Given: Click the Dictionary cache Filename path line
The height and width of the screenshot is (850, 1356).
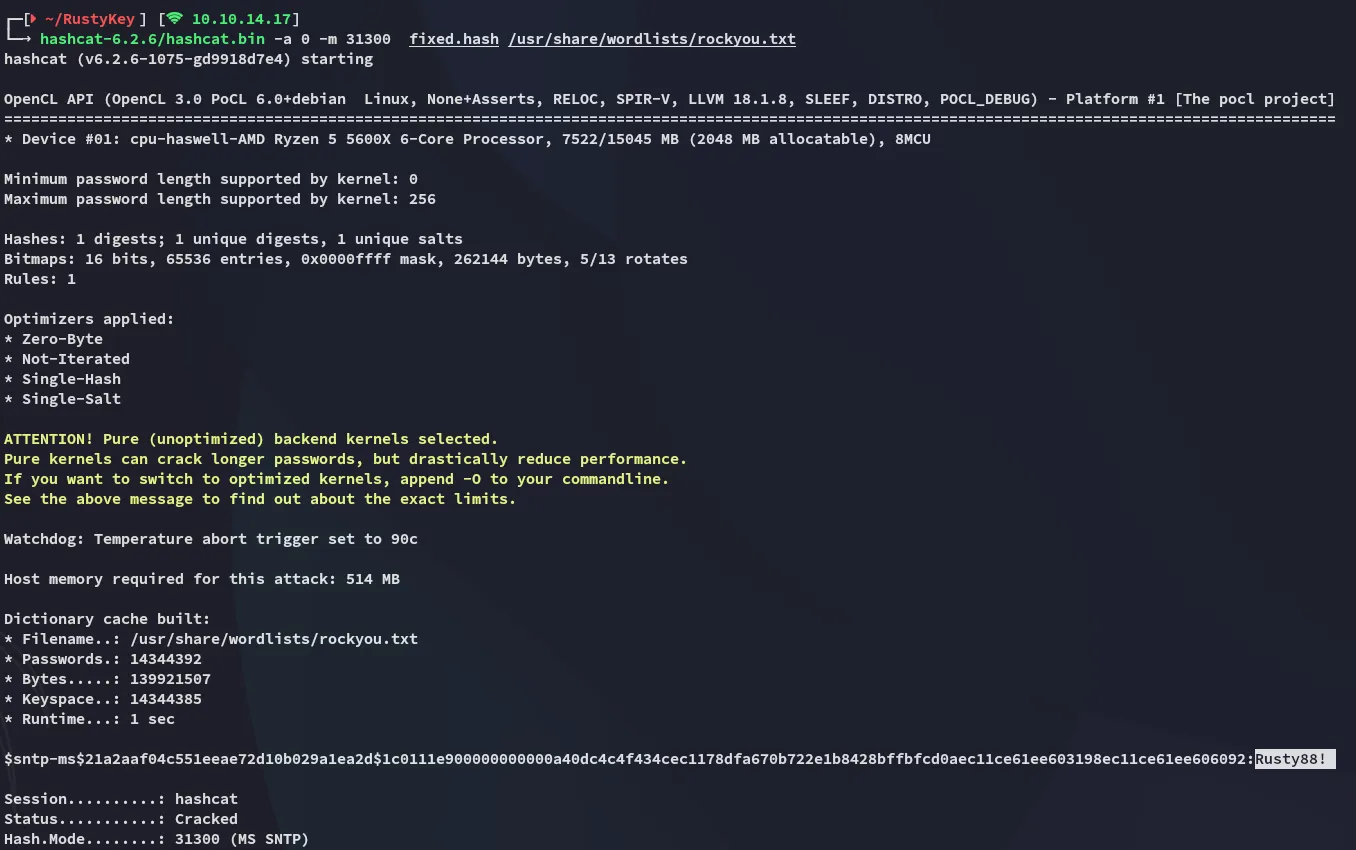Looking at the screenshot, I should (x=211, y=639).
